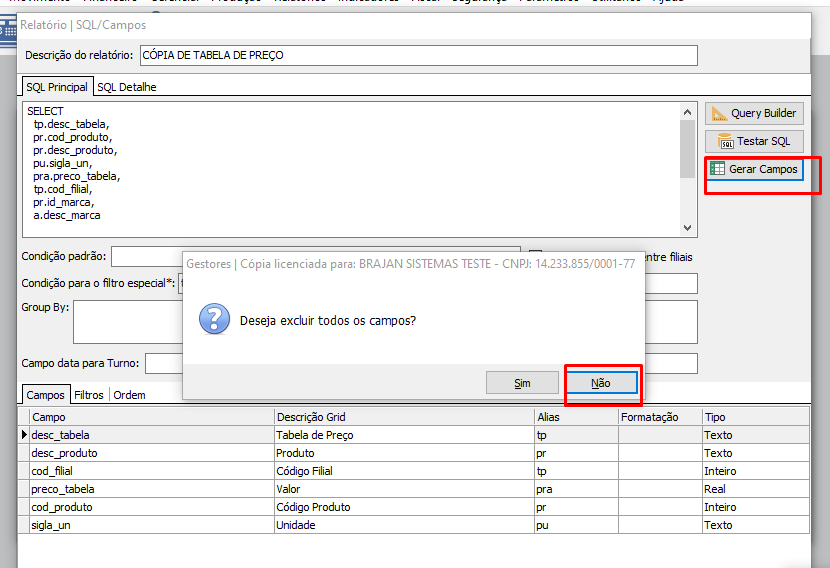The height and width of the screenshot is (568, 830).
Task: Click the Descrição do relatório text field
Action: [x=418, y=55]
